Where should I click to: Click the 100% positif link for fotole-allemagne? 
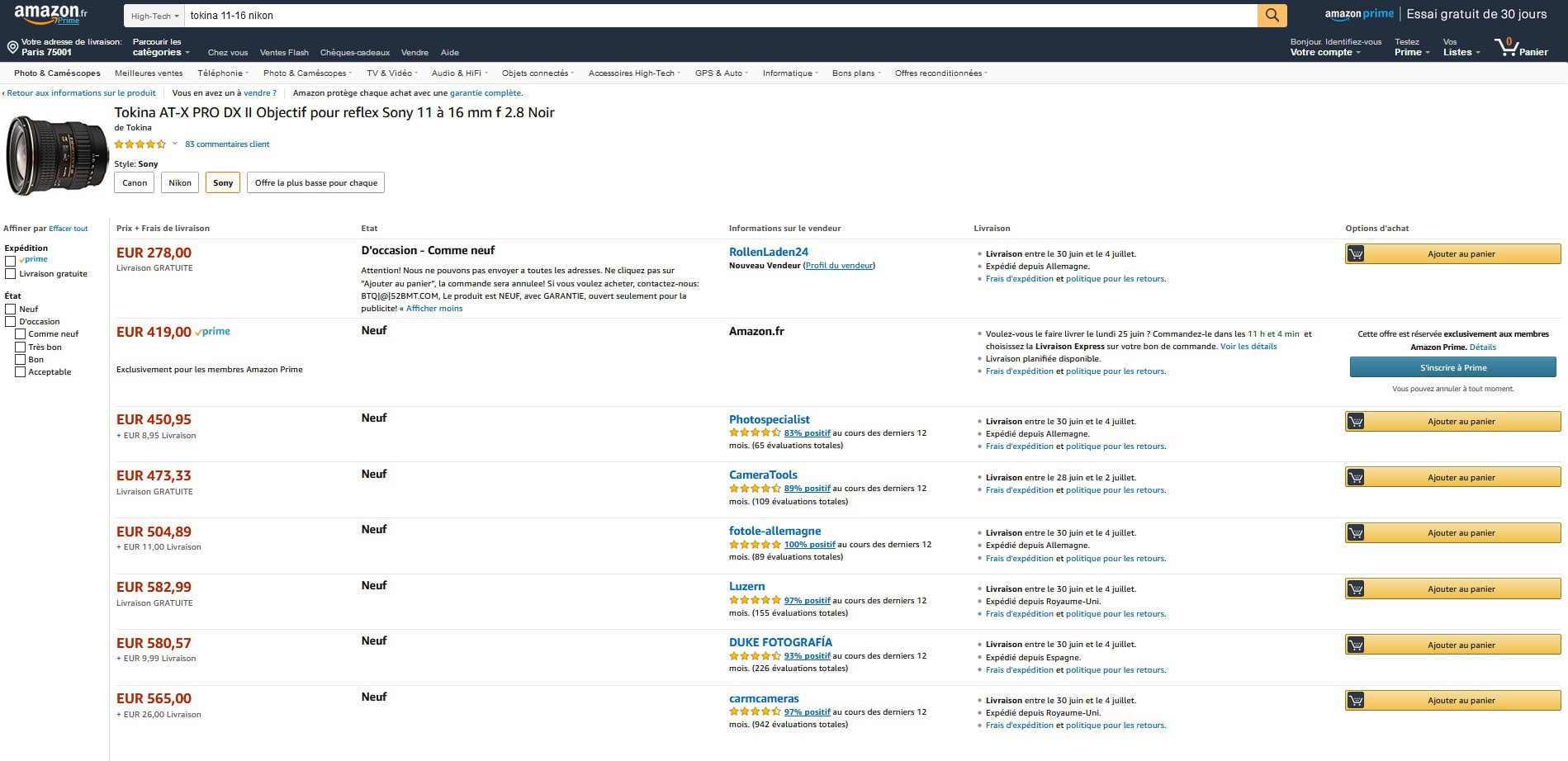[810, 545]
